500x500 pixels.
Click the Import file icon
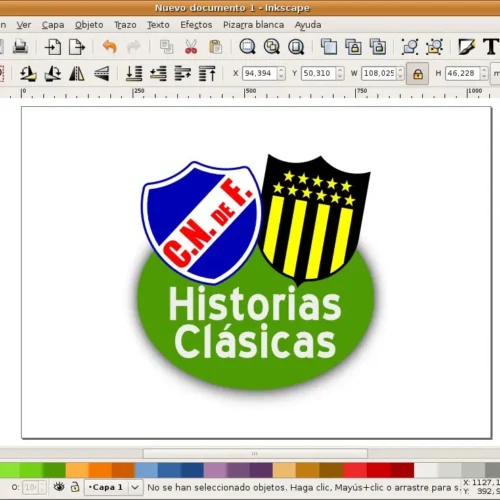pyautogui.click(x=53, y=47)
